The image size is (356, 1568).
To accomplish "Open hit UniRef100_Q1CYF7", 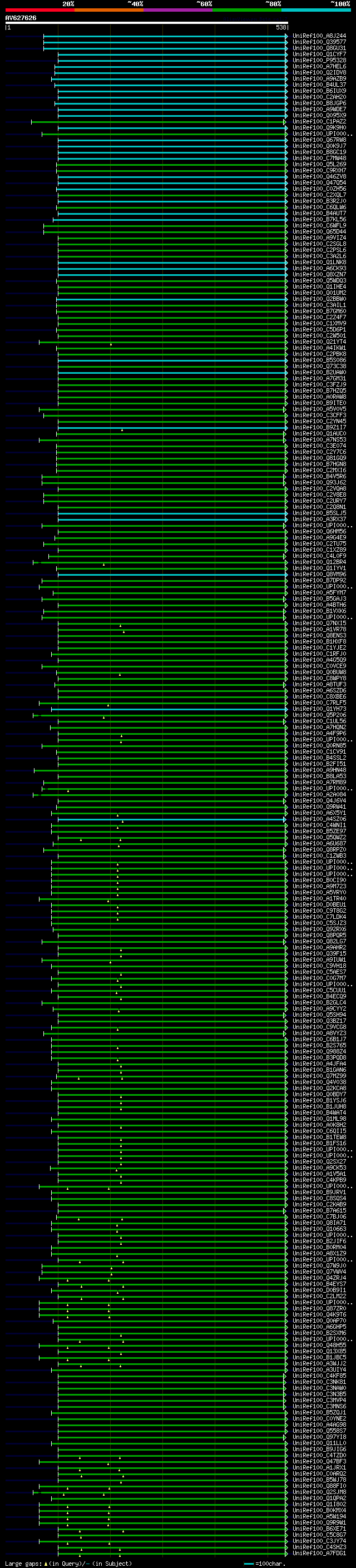I will (x=319, y=54).
